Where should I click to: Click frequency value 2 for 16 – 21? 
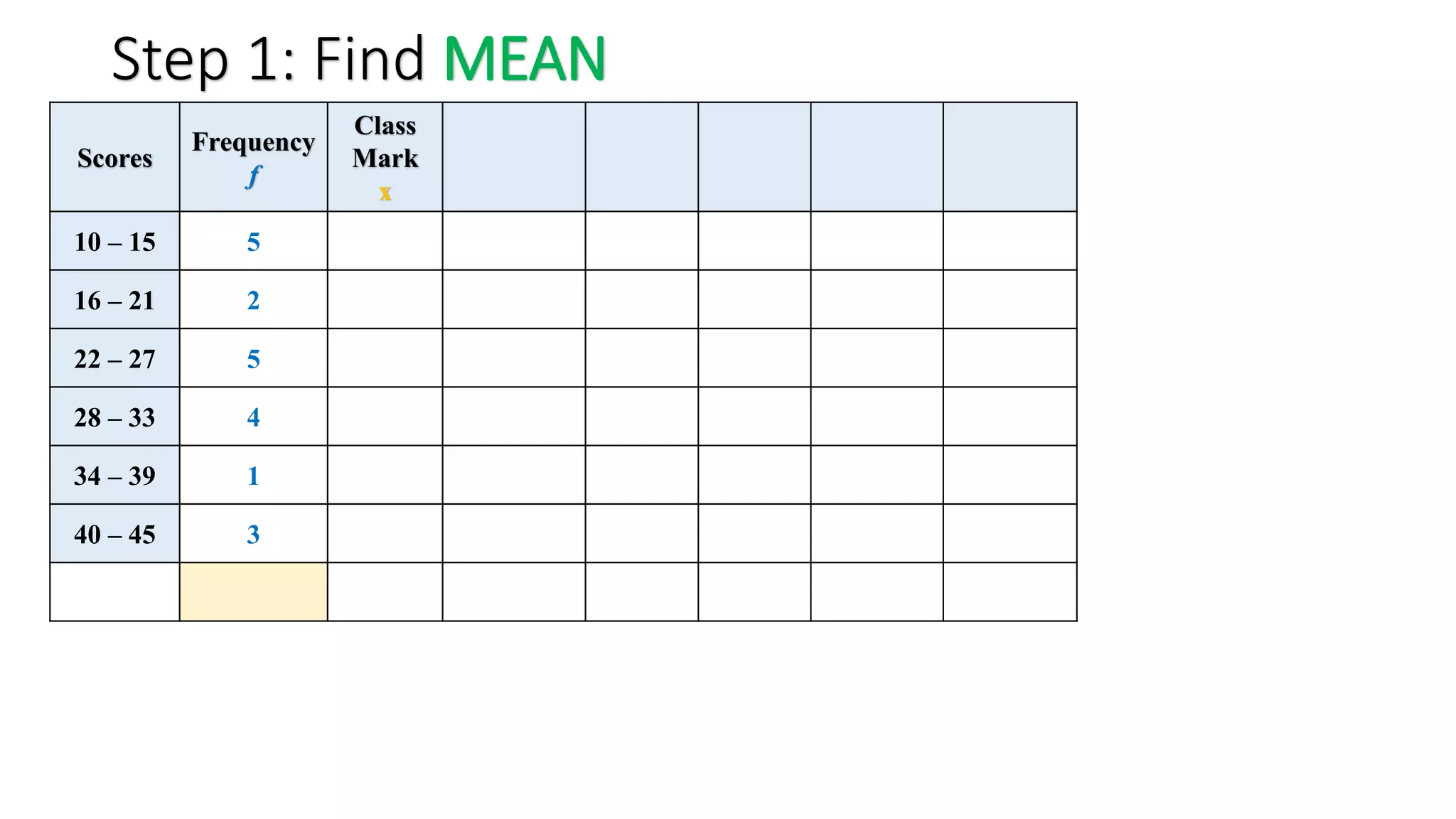254,299
